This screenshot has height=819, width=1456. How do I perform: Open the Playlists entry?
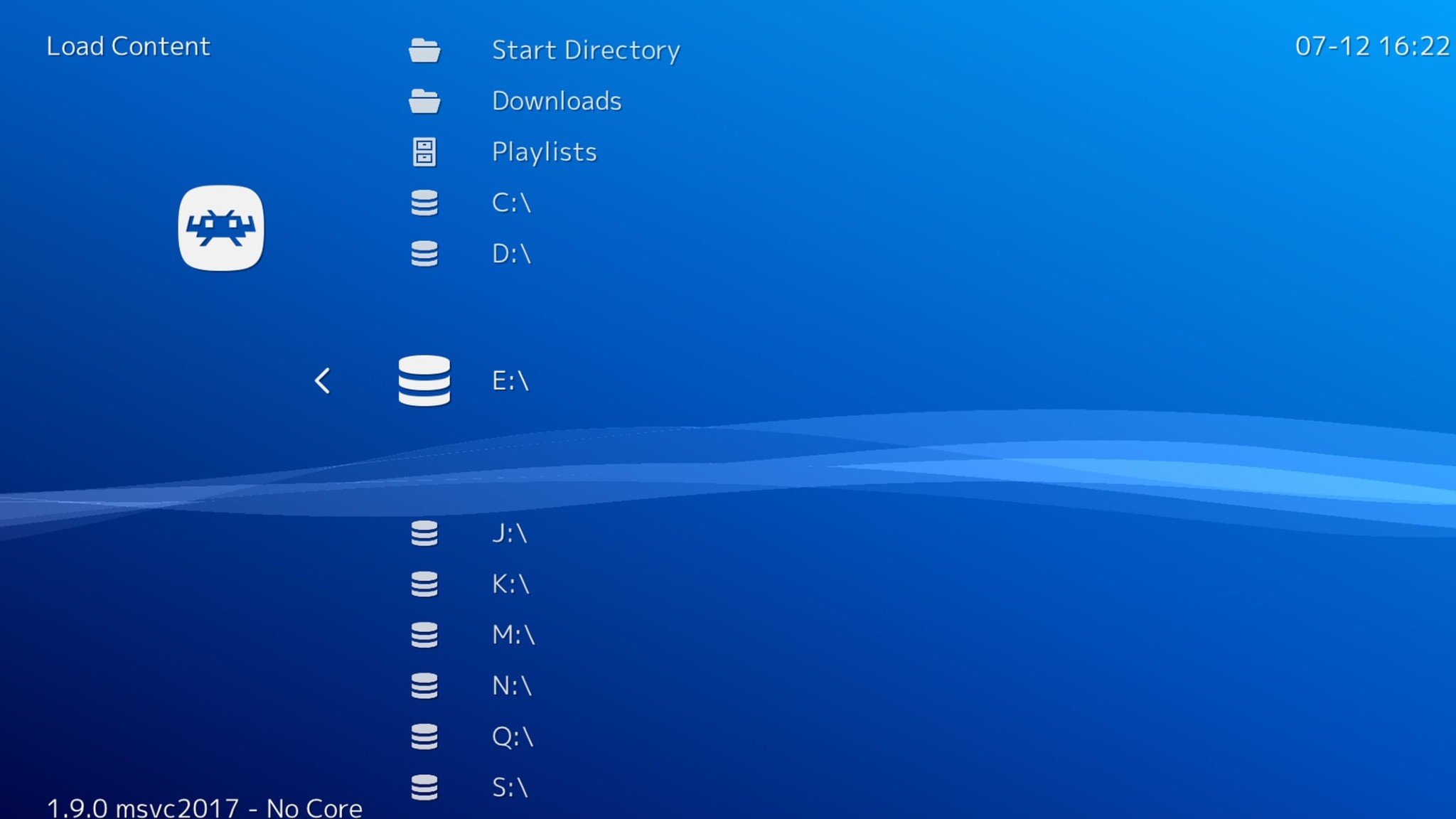click(545, 152)
